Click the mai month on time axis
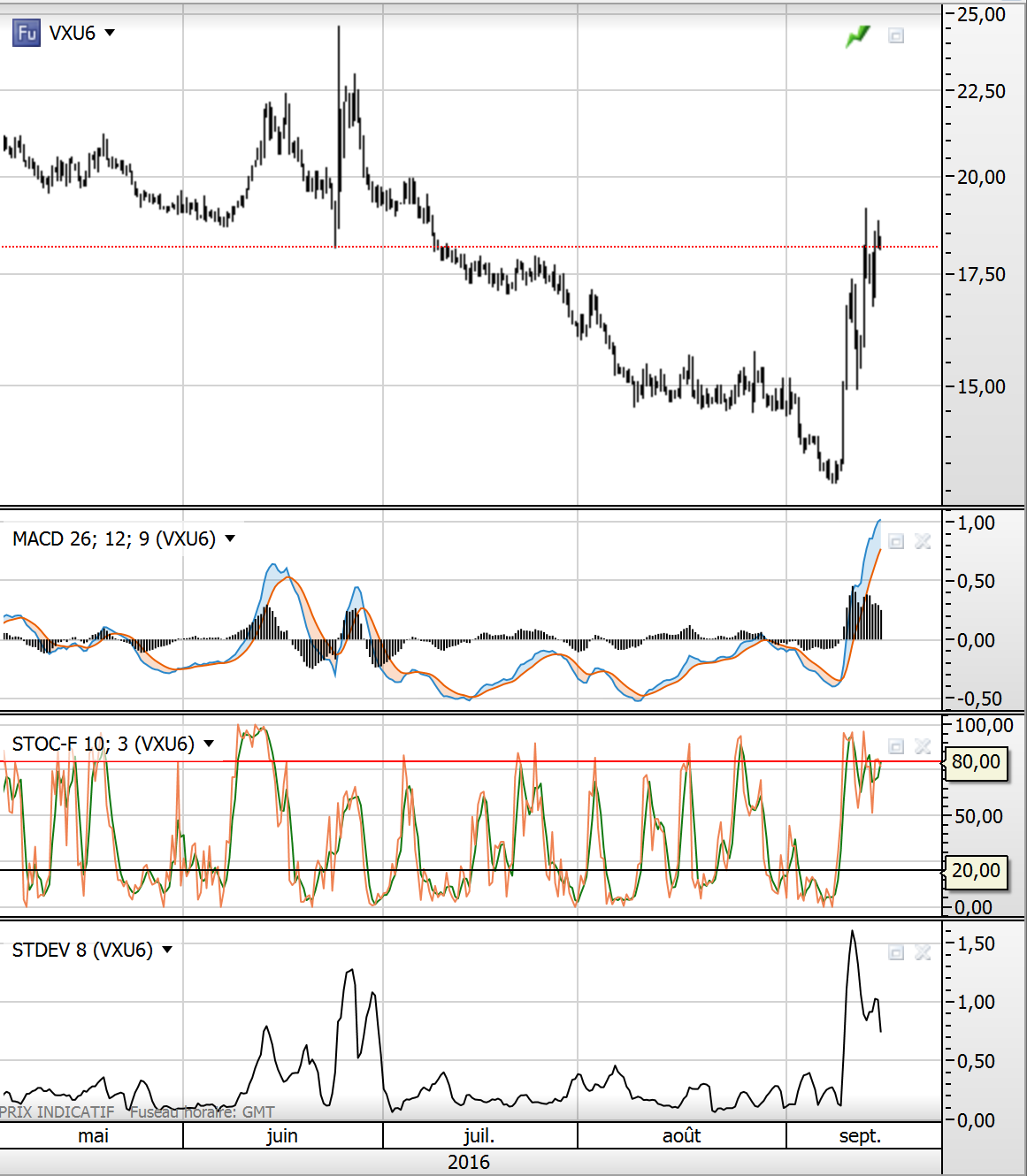The height and width of the screenshot is (1176, 1027). (93, 1135)
